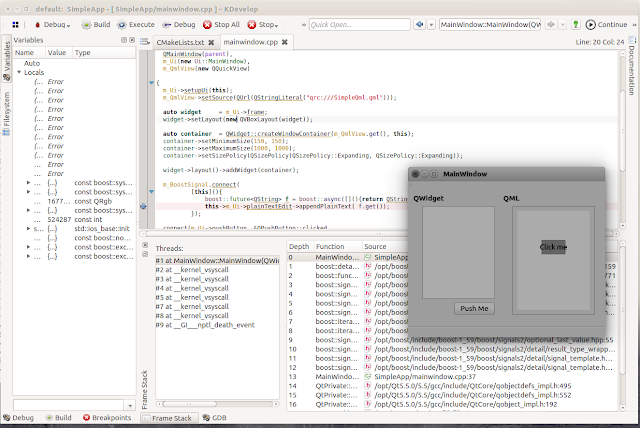This screenshot has height=428, width=640.
Task: Collapse the lambda fold marker near [this]
Action: 151,191
